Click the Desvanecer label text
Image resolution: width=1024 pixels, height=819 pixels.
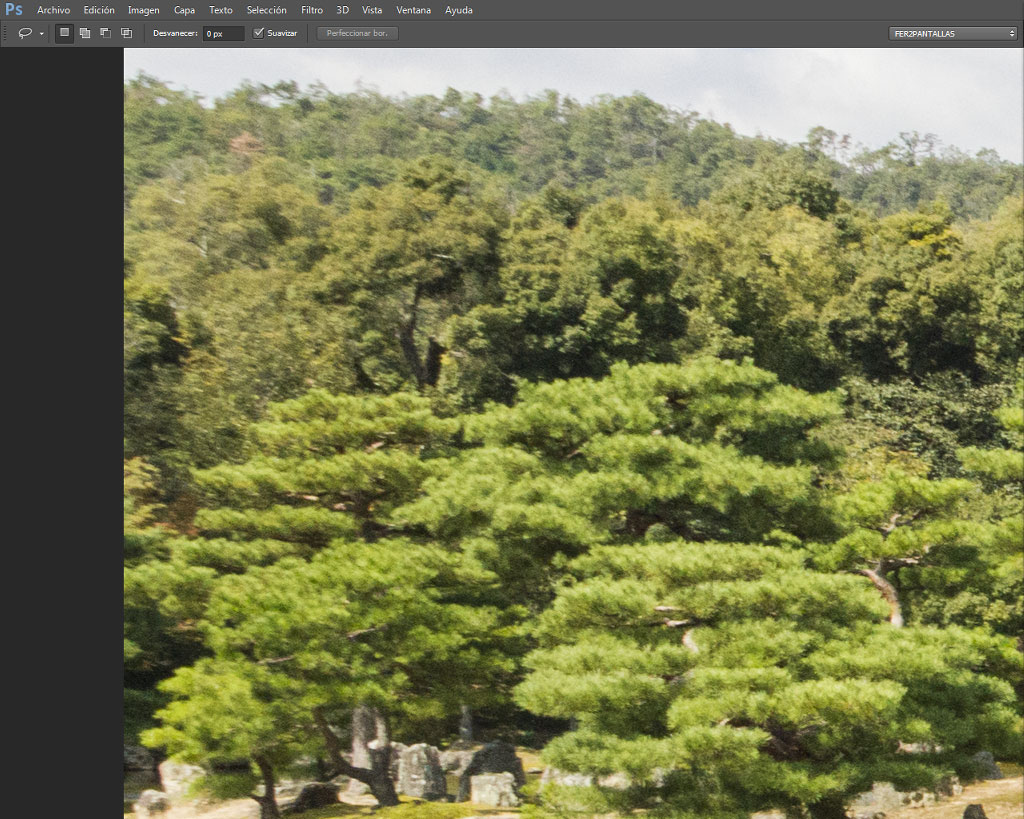(175, 33)
